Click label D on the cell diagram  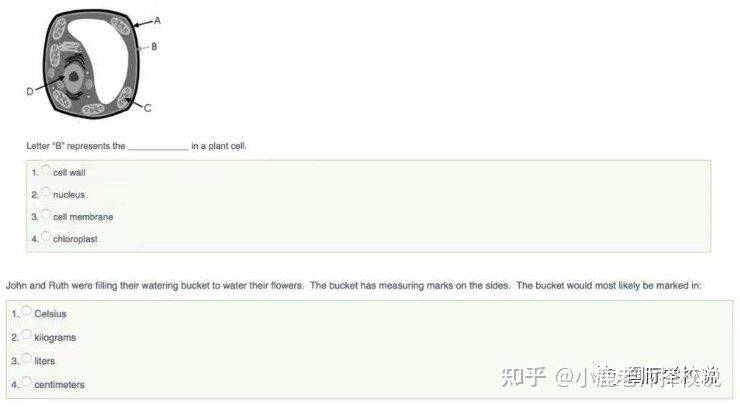point(30,92)
